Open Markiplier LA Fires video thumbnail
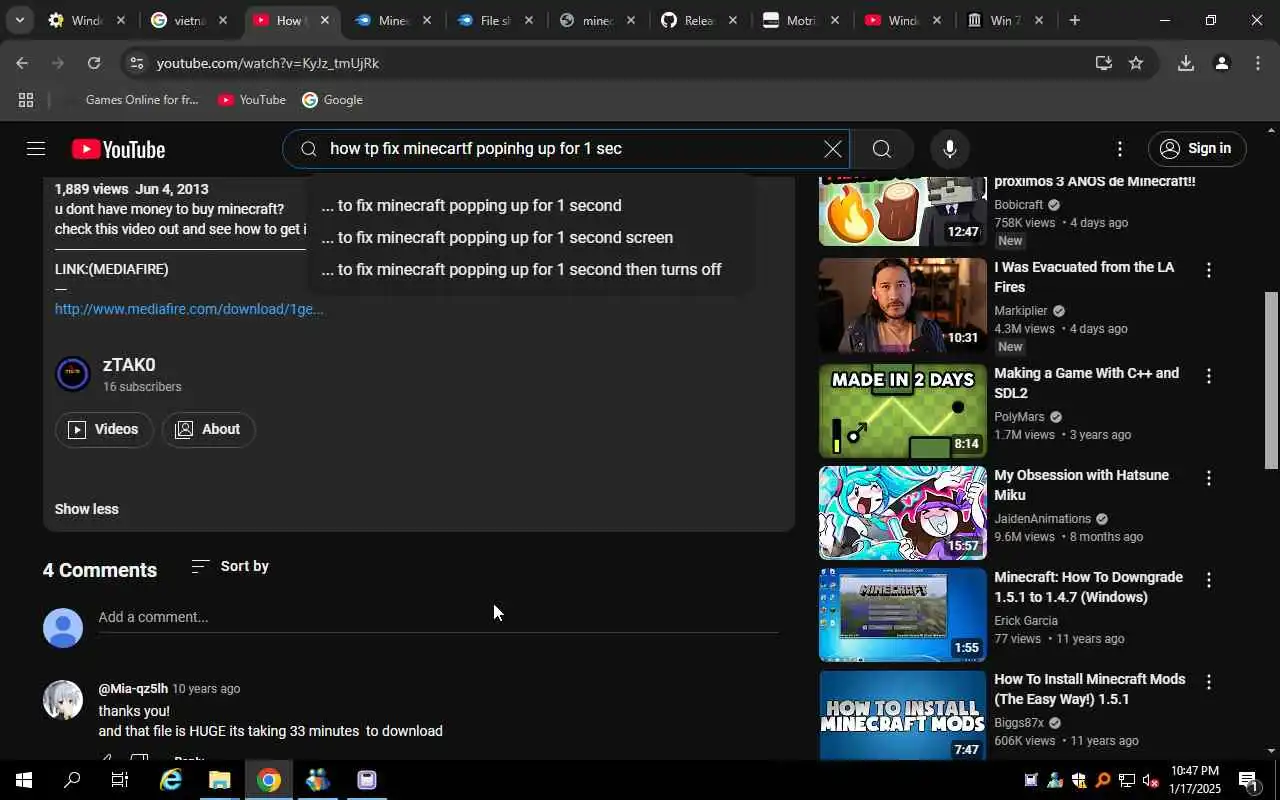Screen dimensions: 1280x800 coord(903,305)
